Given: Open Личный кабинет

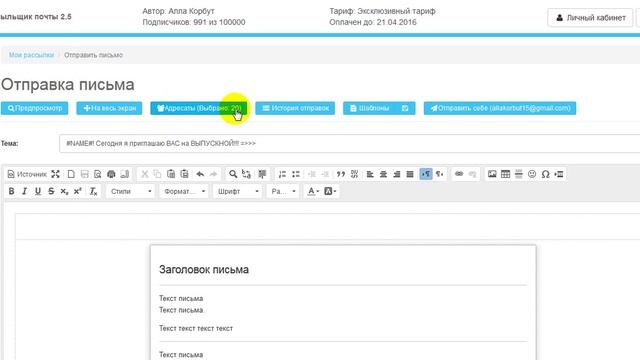Looking at the screenshot, I should coord(591,18).
